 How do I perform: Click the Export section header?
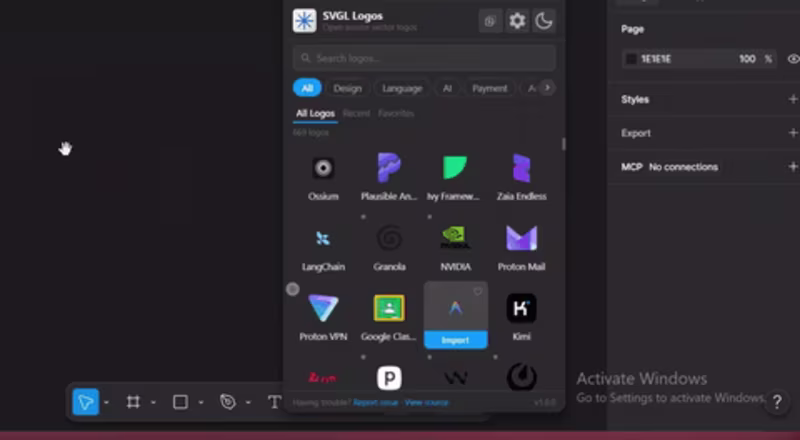[636, 133]
